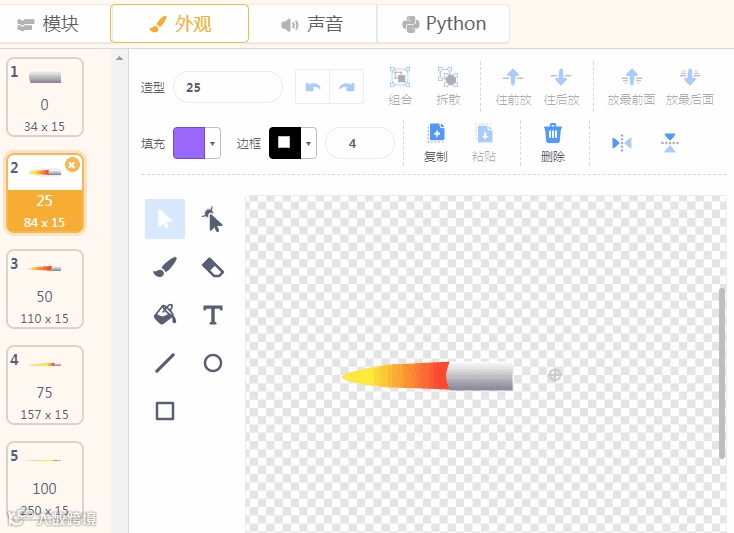The height and width of the screenshot is (533, 734).
Task: Click the black outline color swatch
Action: [x=285, y=143]
